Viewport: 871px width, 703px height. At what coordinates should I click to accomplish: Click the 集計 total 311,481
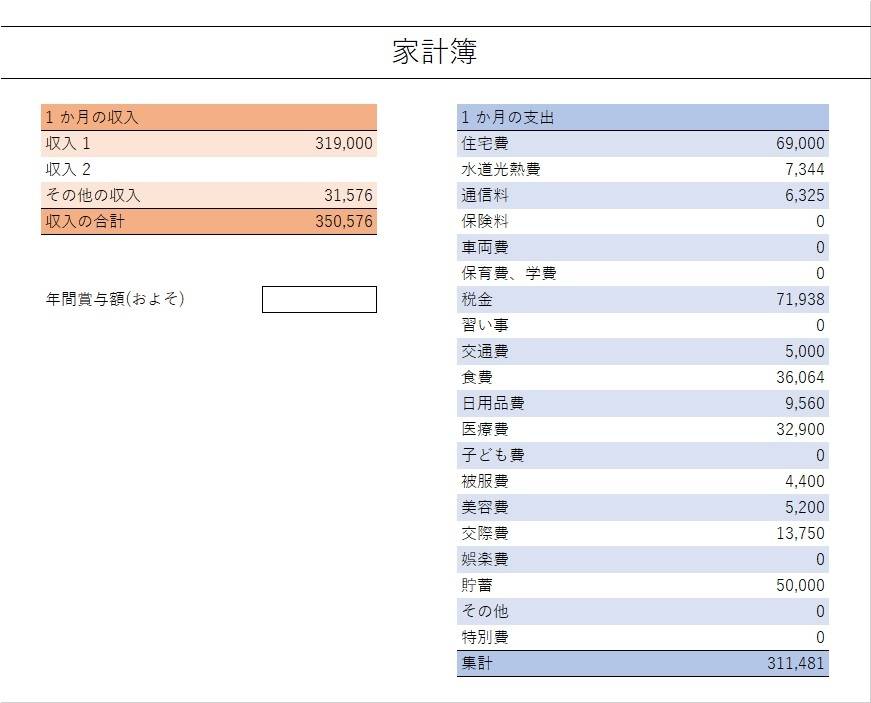click(x=795, y=663)
